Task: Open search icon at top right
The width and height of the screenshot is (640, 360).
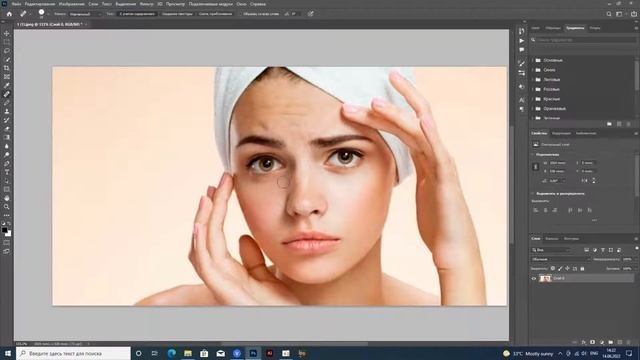Action: (x=609, y=14)
